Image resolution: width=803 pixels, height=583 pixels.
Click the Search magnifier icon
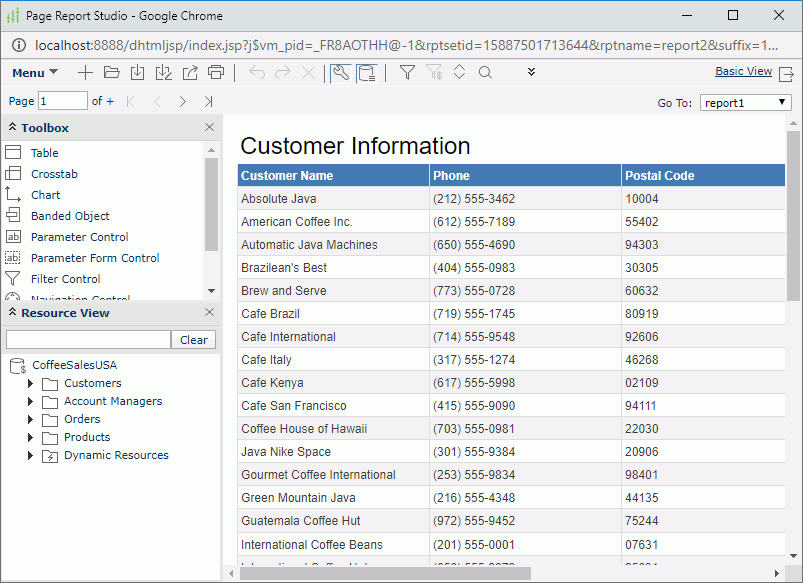[485, 73]
